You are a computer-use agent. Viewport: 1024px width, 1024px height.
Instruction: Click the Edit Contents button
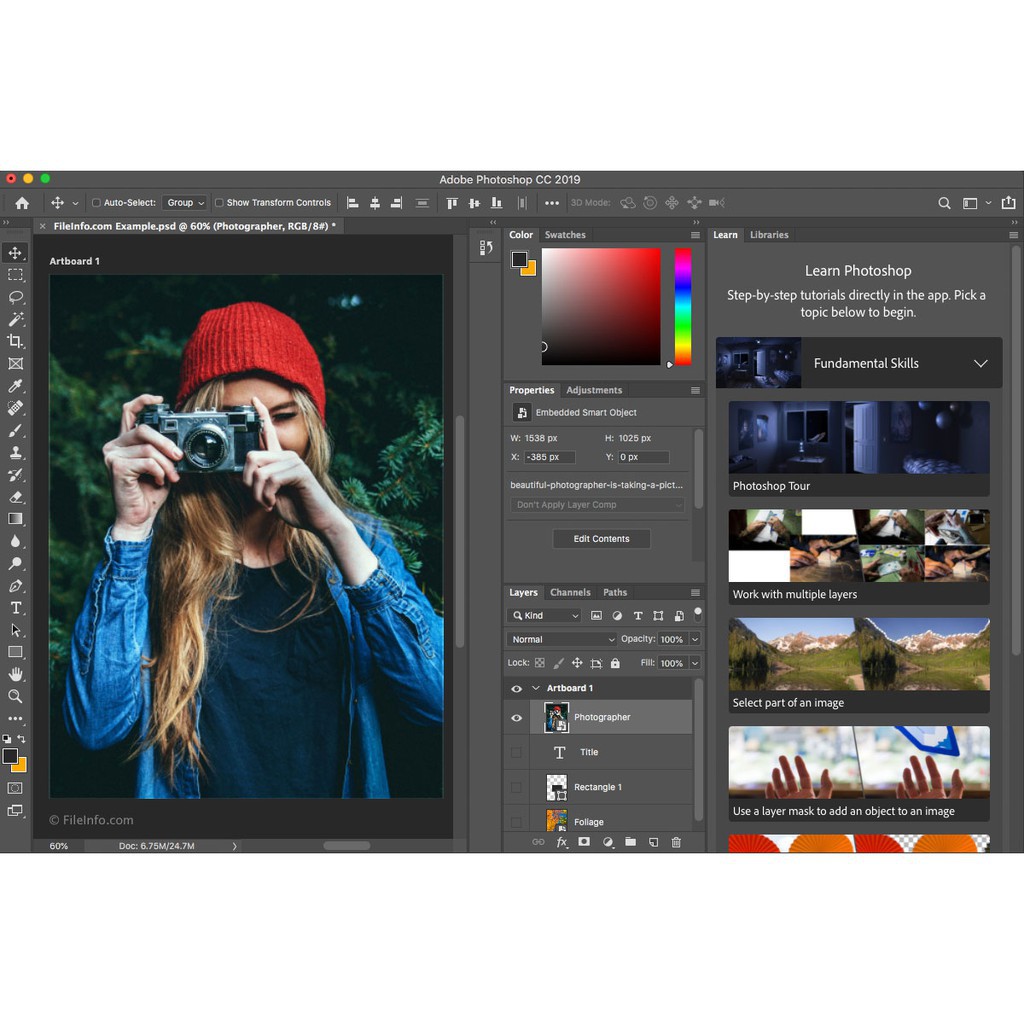pos(601,539)
